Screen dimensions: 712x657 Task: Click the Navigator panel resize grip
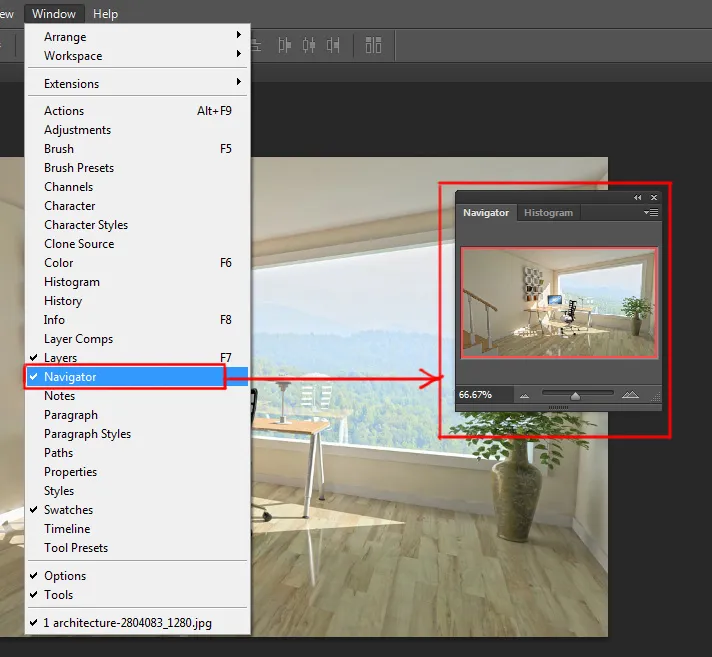coord(656,397)
